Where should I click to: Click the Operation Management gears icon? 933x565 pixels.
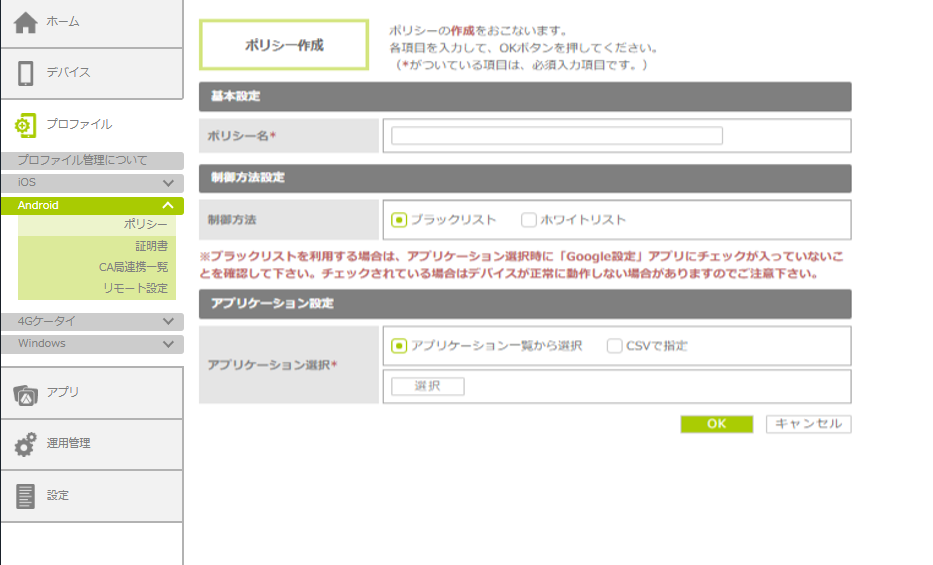tap(26, 444)
